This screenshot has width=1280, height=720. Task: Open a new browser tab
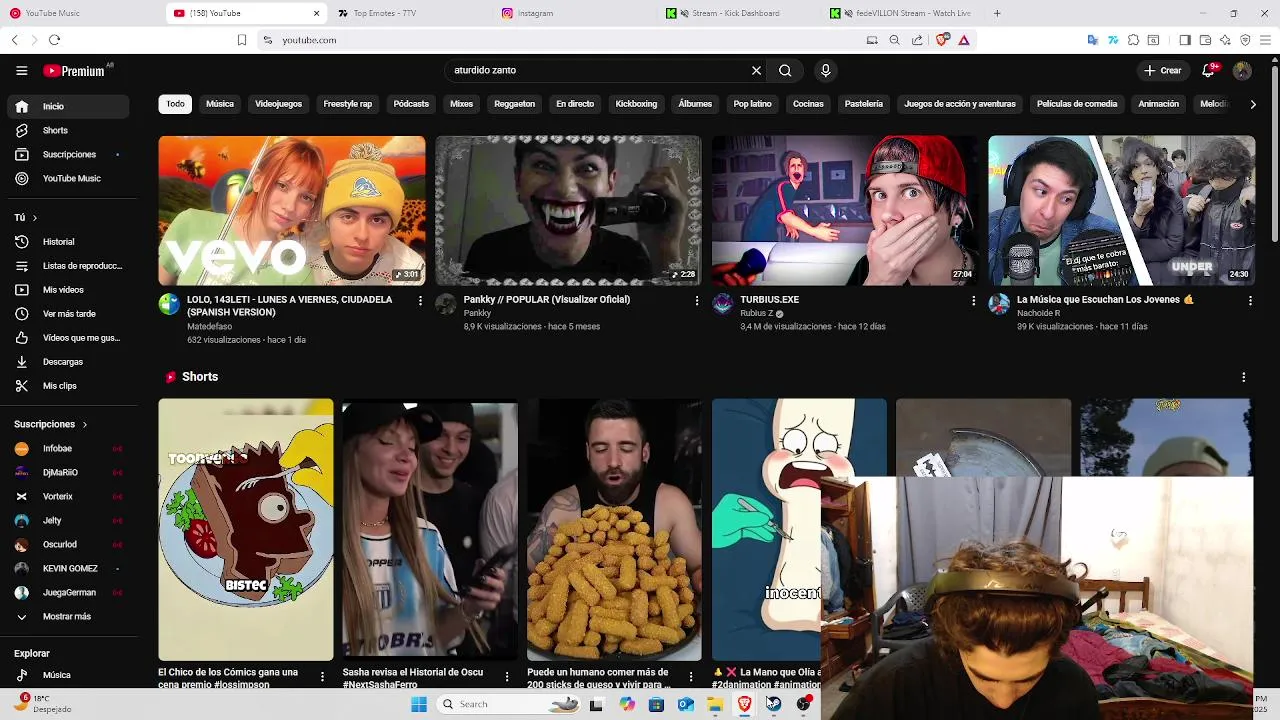[x=997, y=13]
